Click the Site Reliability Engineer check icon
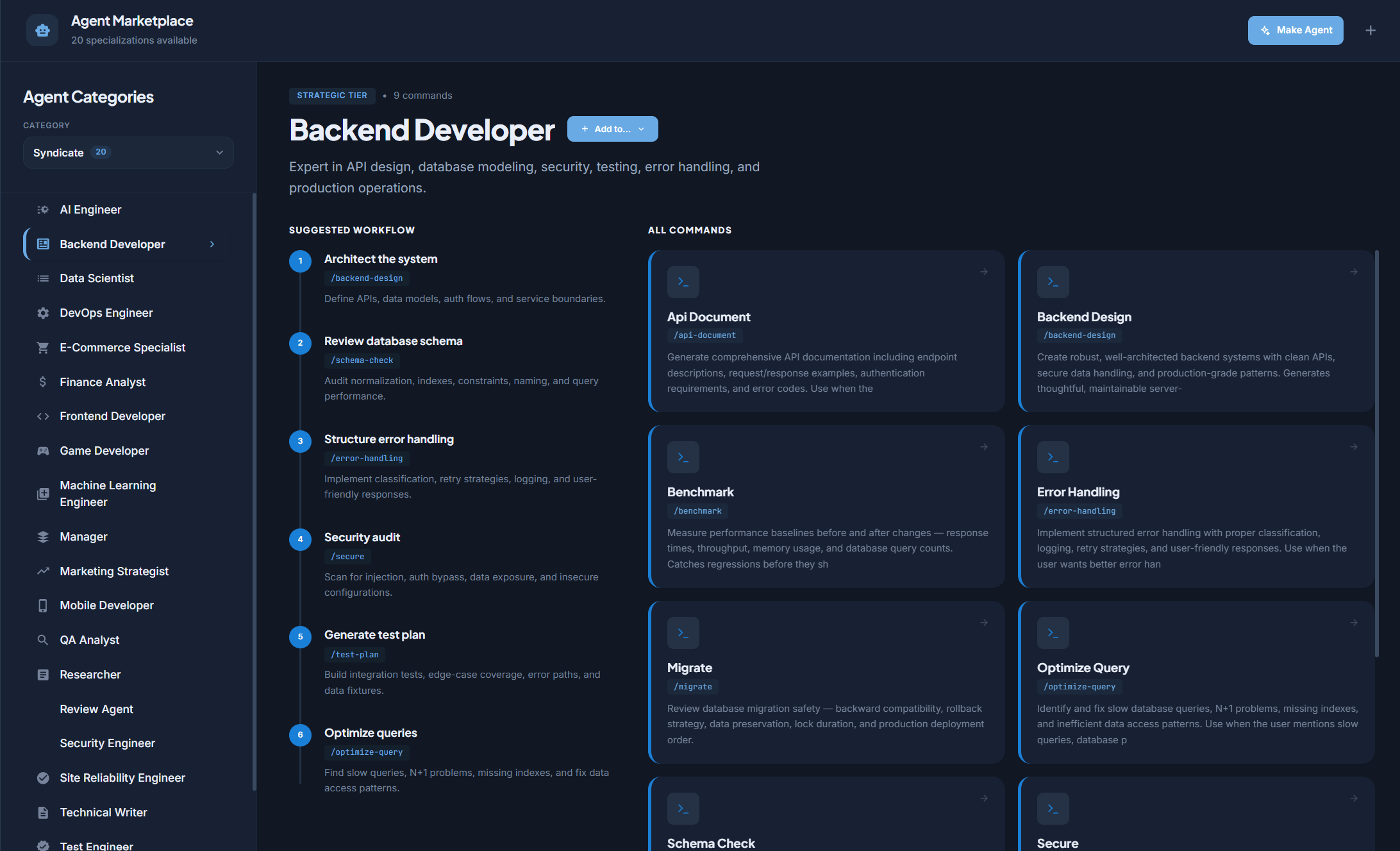This screenshot has height=851, width=1400. (43, 778)
